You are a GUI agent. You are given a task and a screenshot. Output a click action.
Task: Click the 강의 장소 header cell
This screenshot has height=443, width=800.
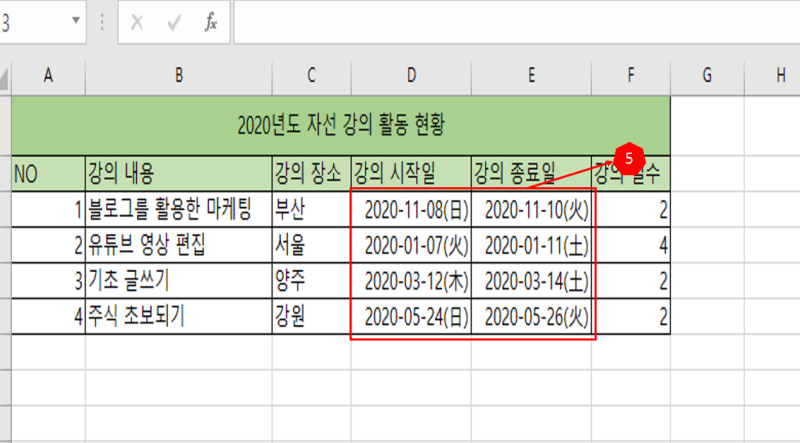pos(311,174)
